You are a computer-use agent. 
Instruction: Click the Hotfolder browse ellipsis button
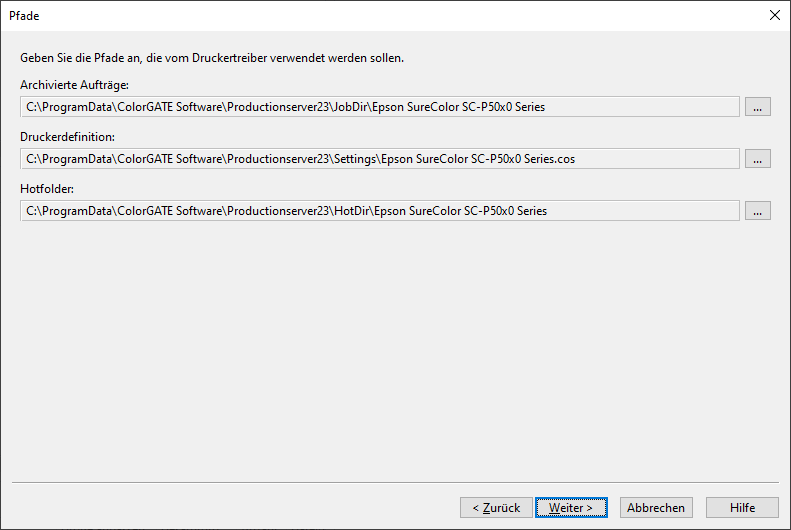(757, 211)
